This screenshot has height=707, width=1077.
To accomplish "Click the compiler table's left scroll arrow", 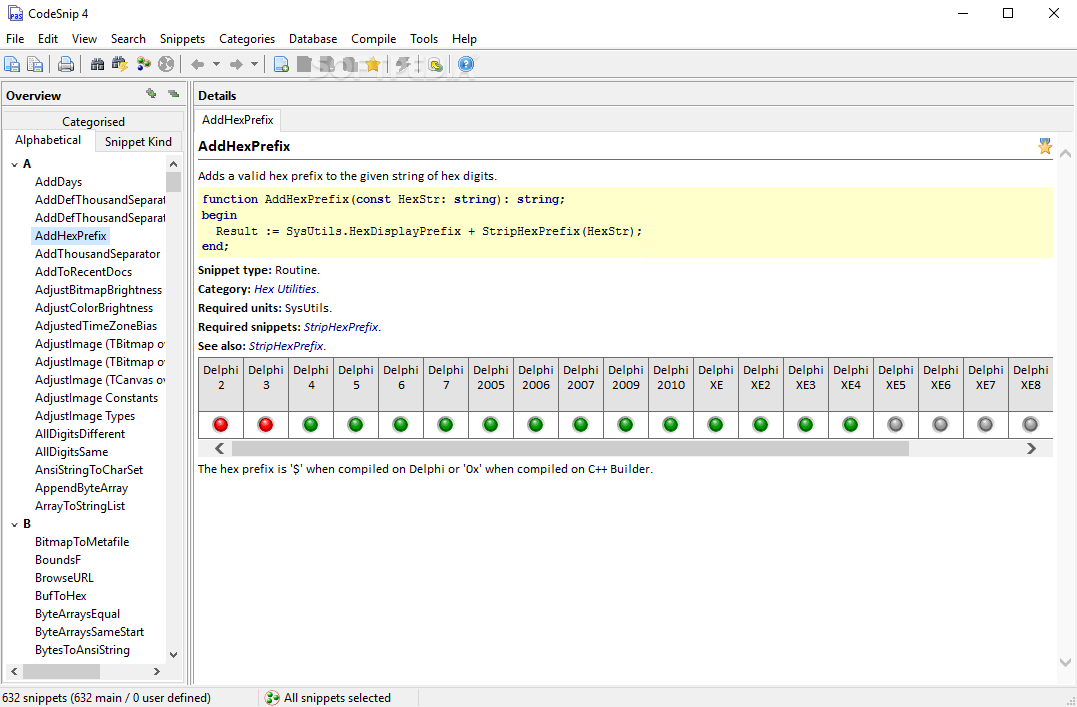I will click(x=220, y=449).
